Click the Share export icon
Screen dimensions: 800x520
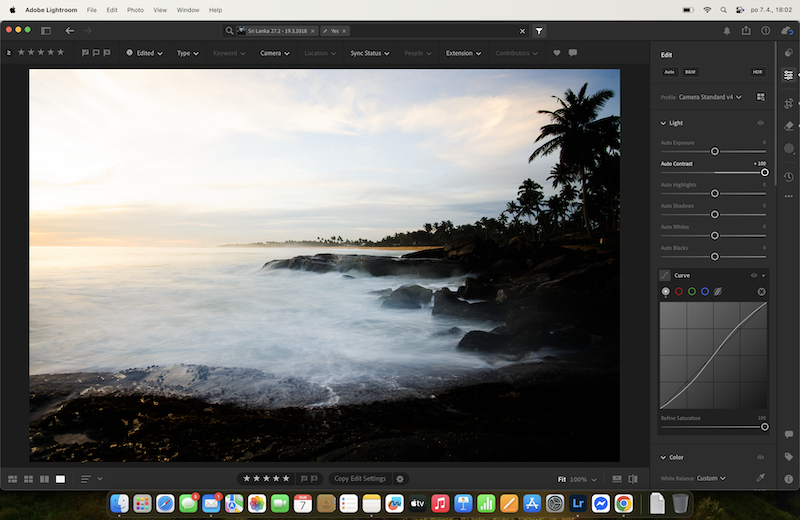coord(746,31)
